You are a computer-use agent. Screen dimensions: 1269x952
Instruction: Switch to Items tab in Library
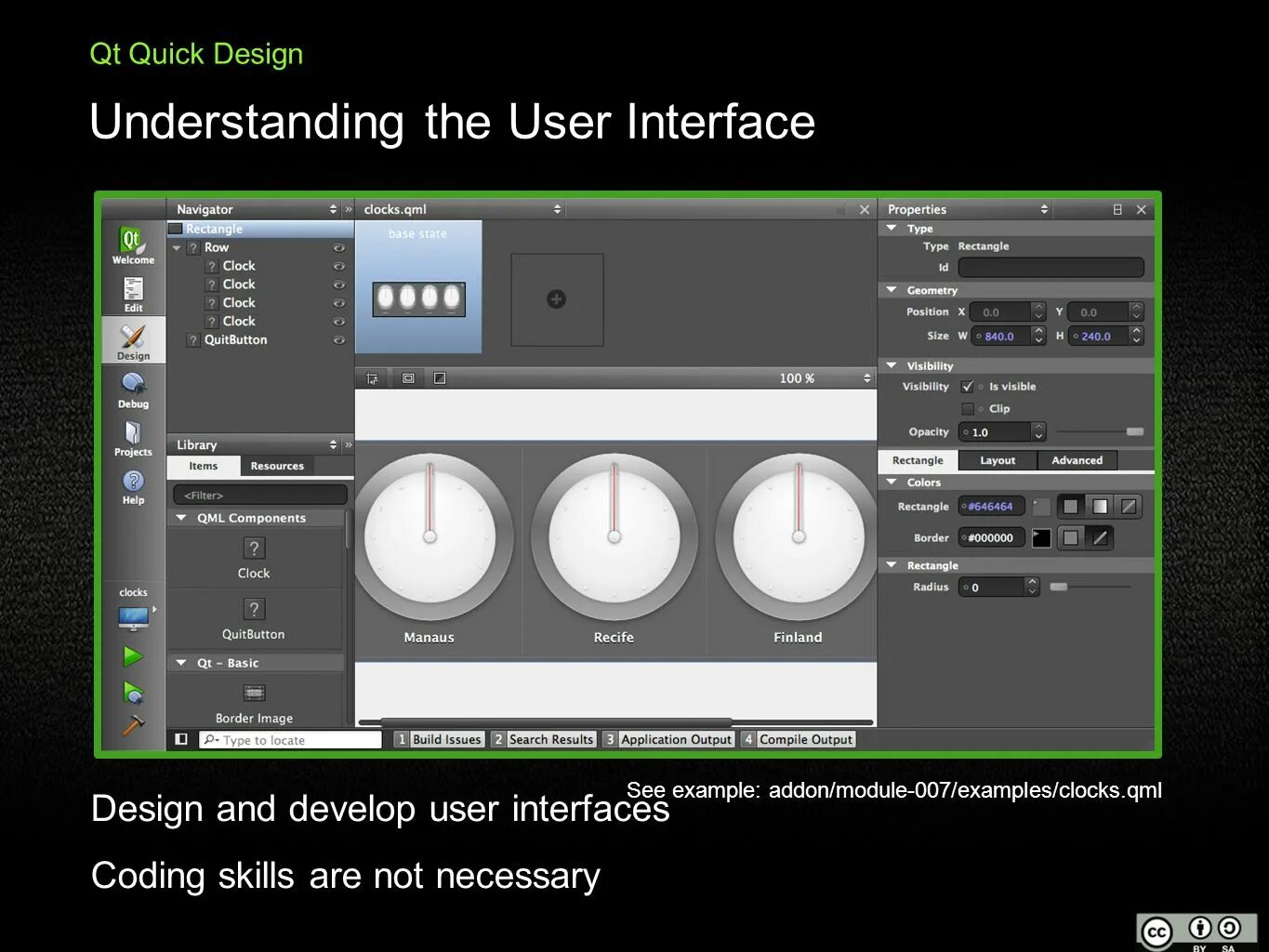pos(204,466)
